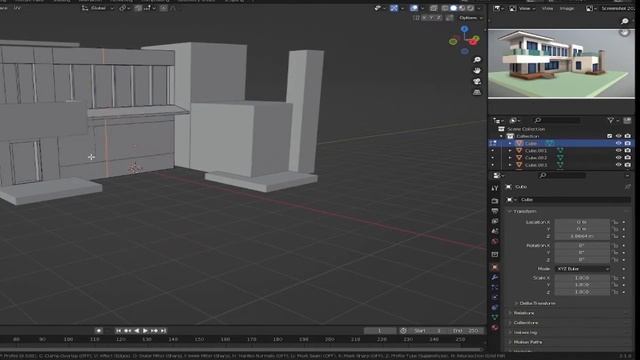Open the Tool properties tab icon
This screenshot has height=360, width=640.
click(x=495, y=189)
